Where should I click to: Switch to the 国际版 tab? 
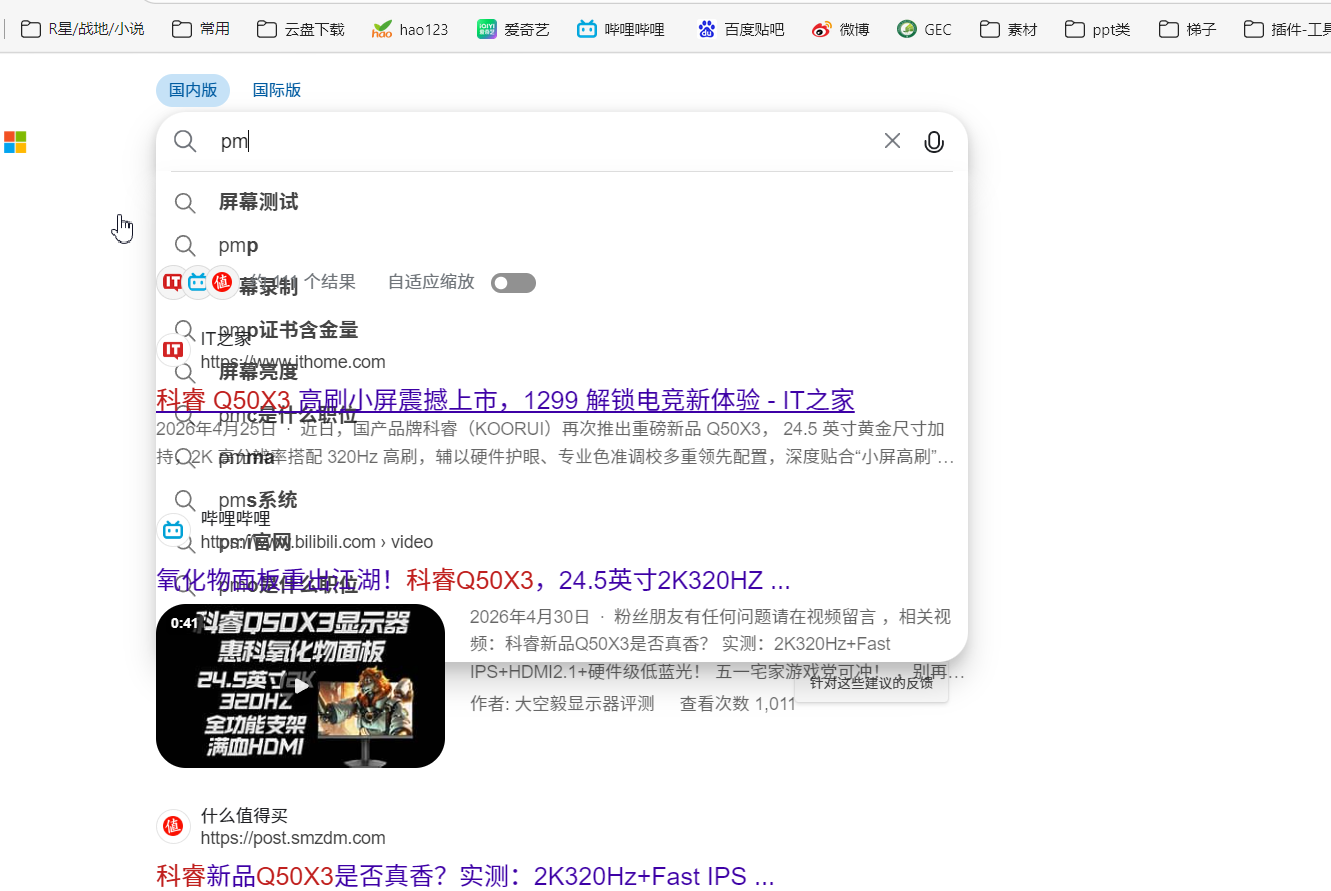(x=277, y=90)
